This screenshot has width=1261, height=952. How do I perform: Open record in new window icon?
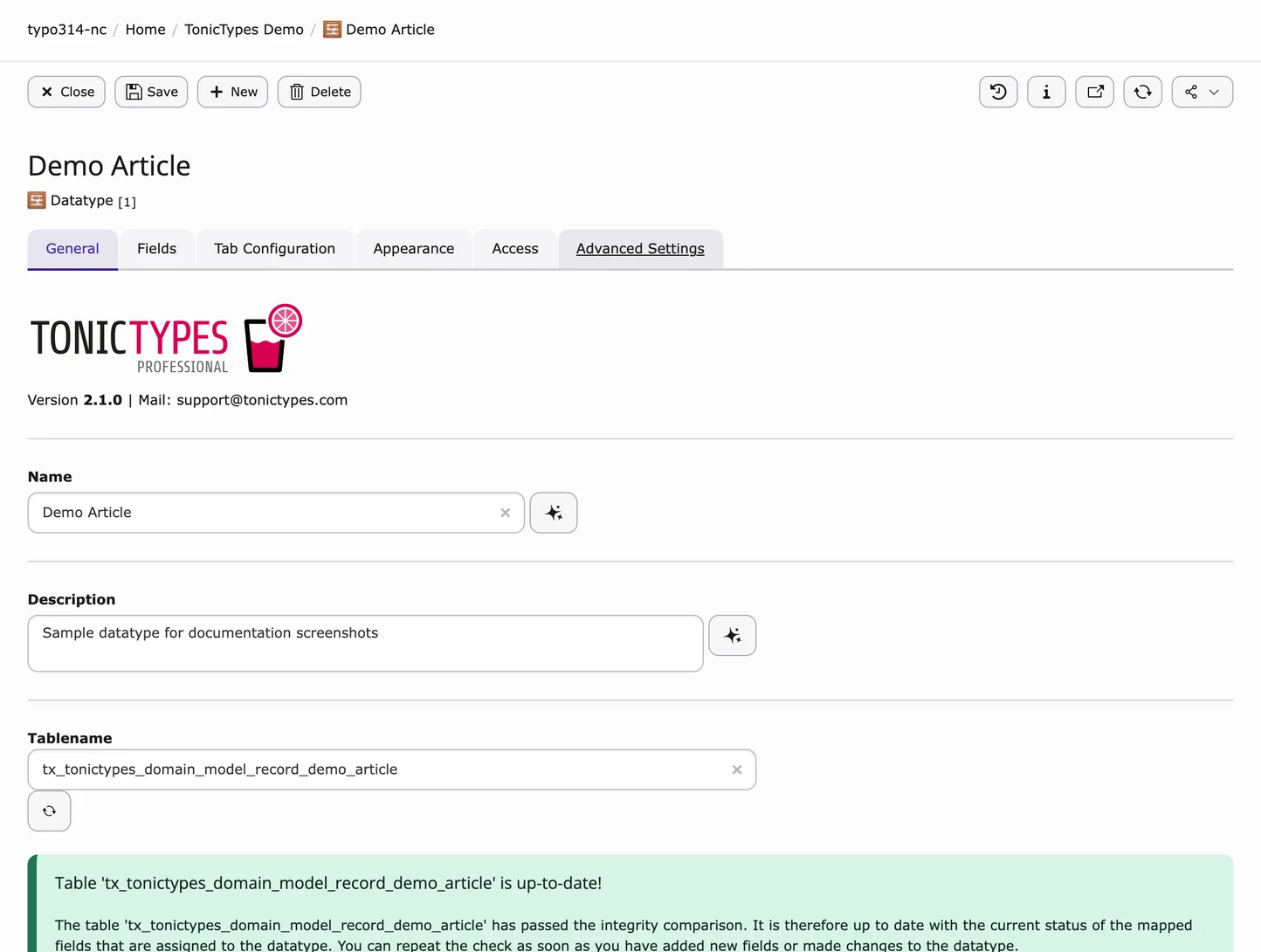pyautogui.click(x=1094, y=92)
